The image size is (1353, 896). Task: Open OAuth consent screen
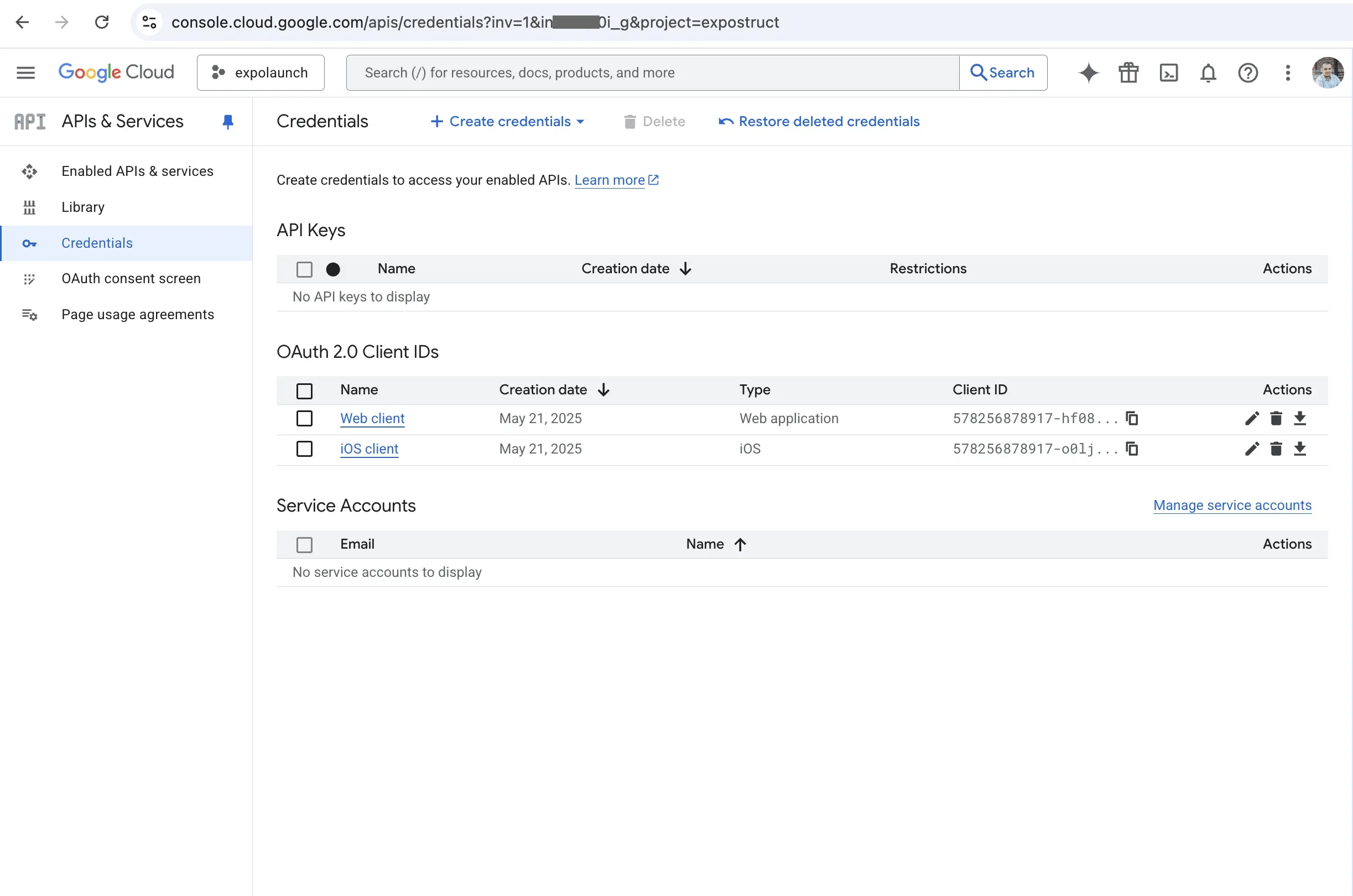click(126, 278)
